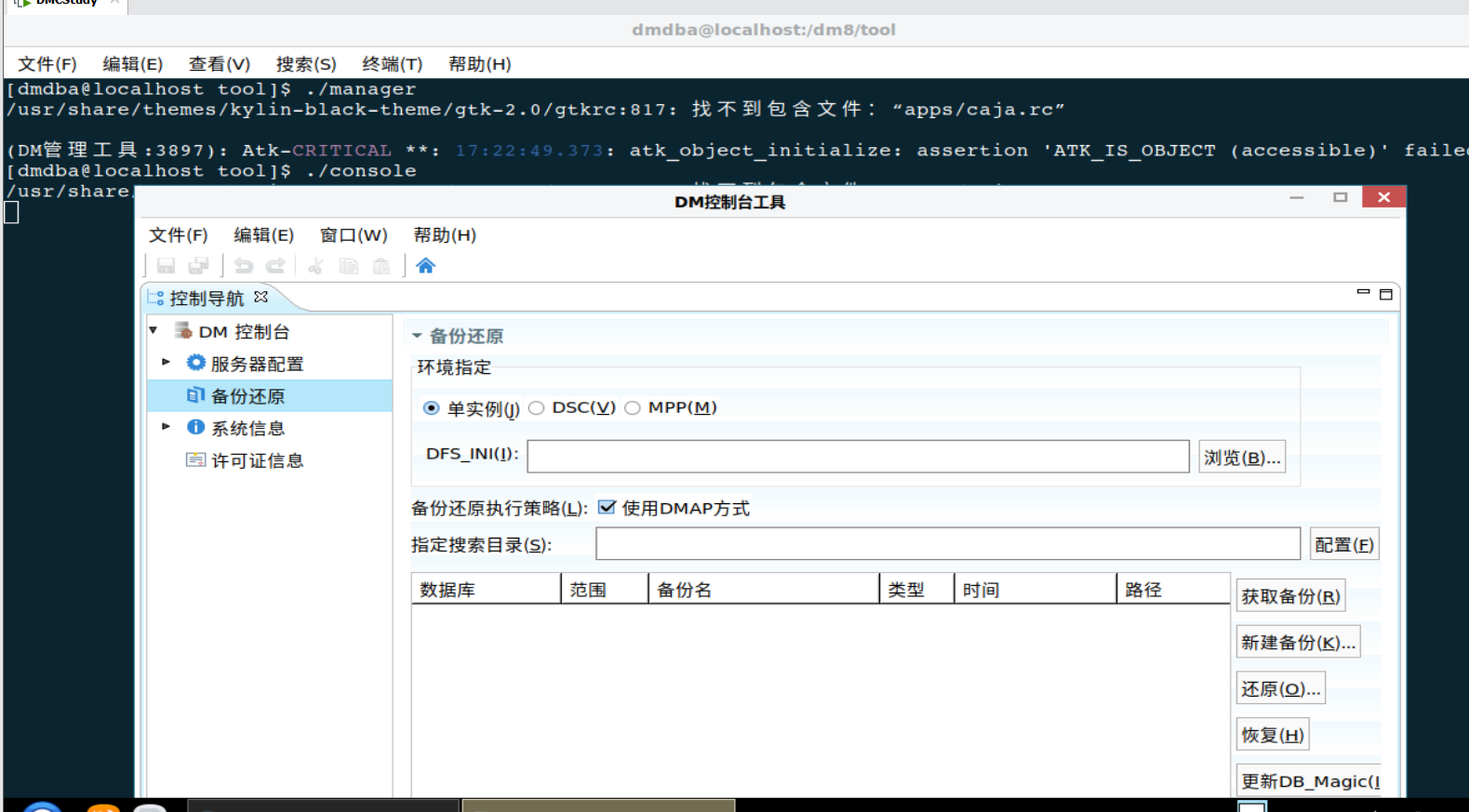Close the 控制导航 tab with its X
This screenshot has height=812, width=1469.
tap(261, 297)
